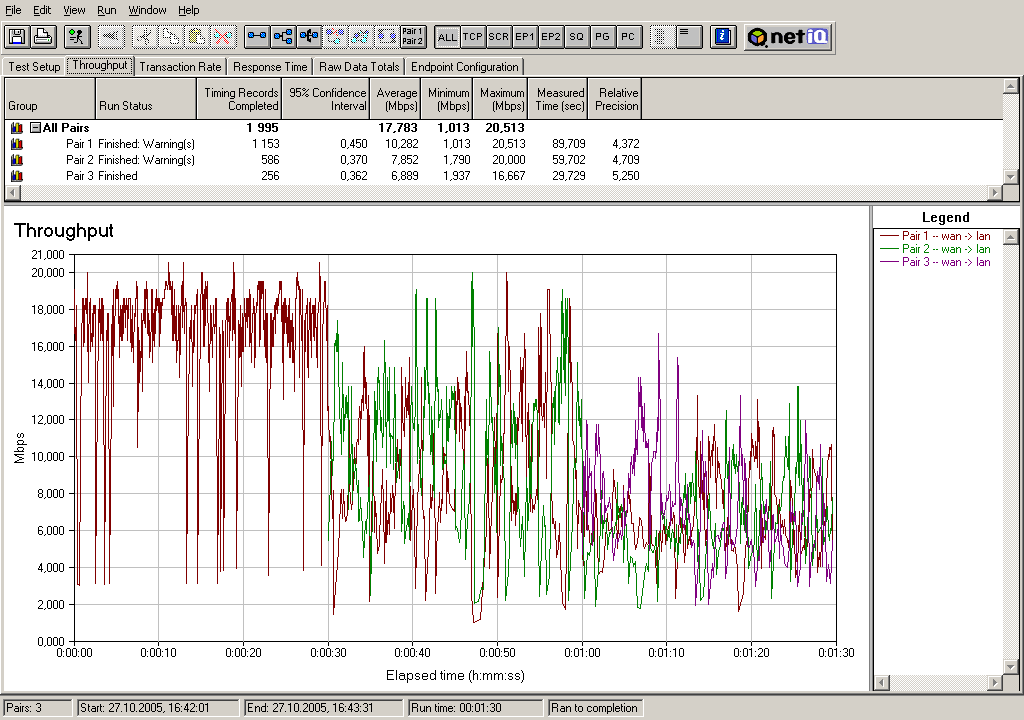This screenshot has height=720, width=1024.
Task: Toggle the EP1 filter button
Action: [525, 37]
